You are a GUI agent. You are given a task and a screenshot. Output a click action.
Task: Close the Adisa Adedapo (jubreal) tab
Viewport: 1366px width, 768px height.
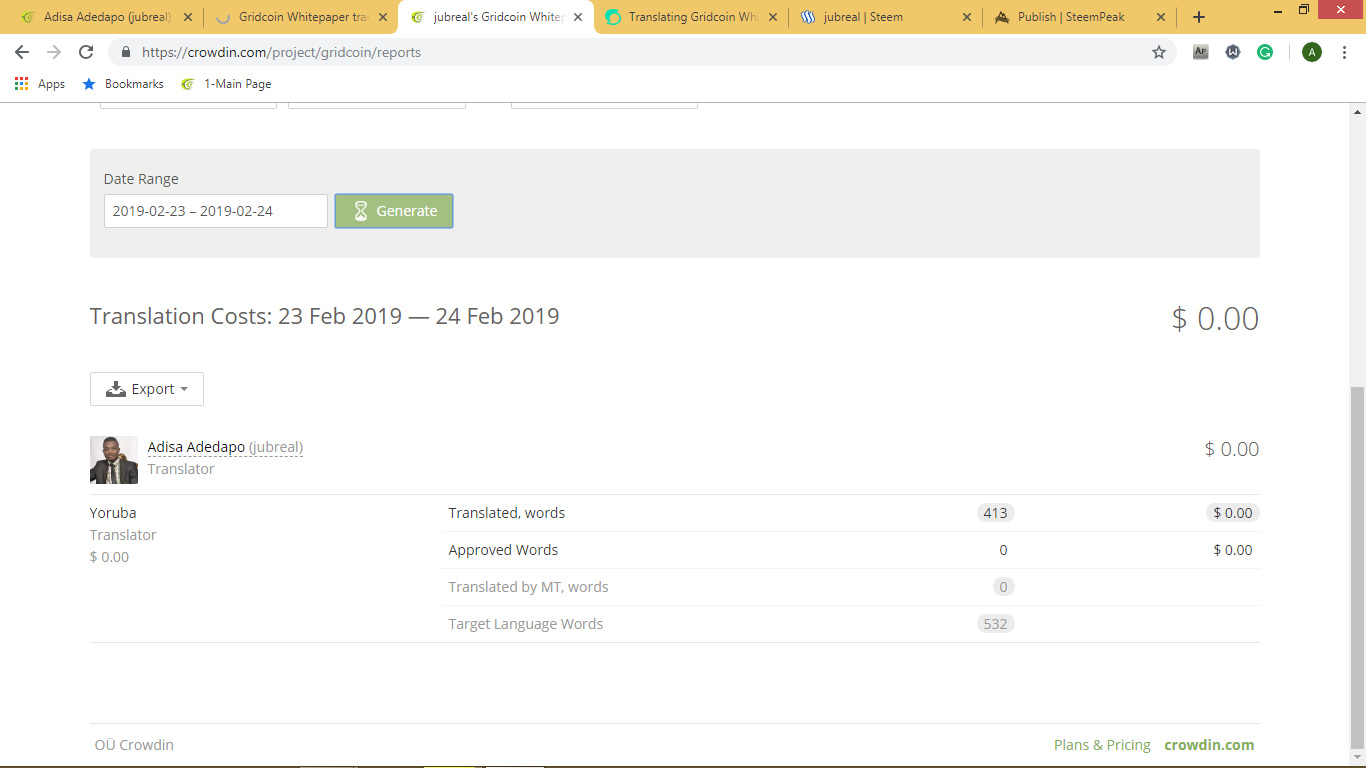click(188, 17)
